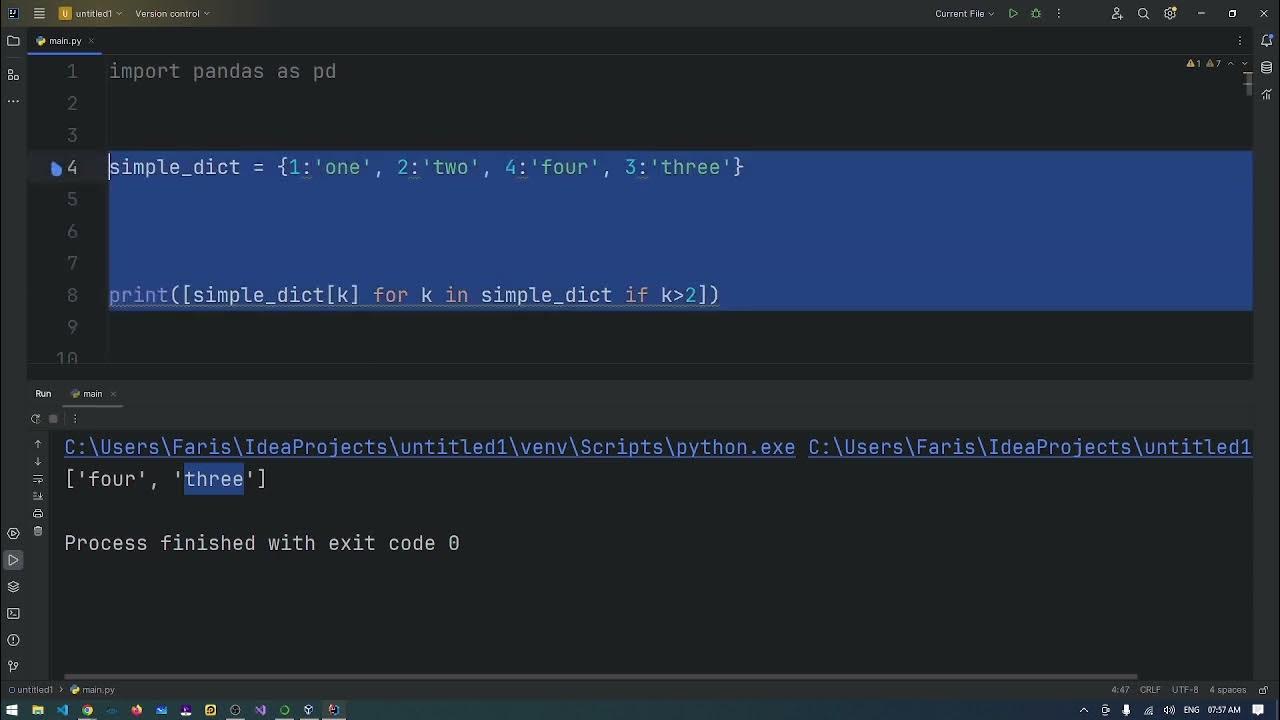Open the Version control dropdown
This screenshot has height=720, width=1280.
coord(172,14)
